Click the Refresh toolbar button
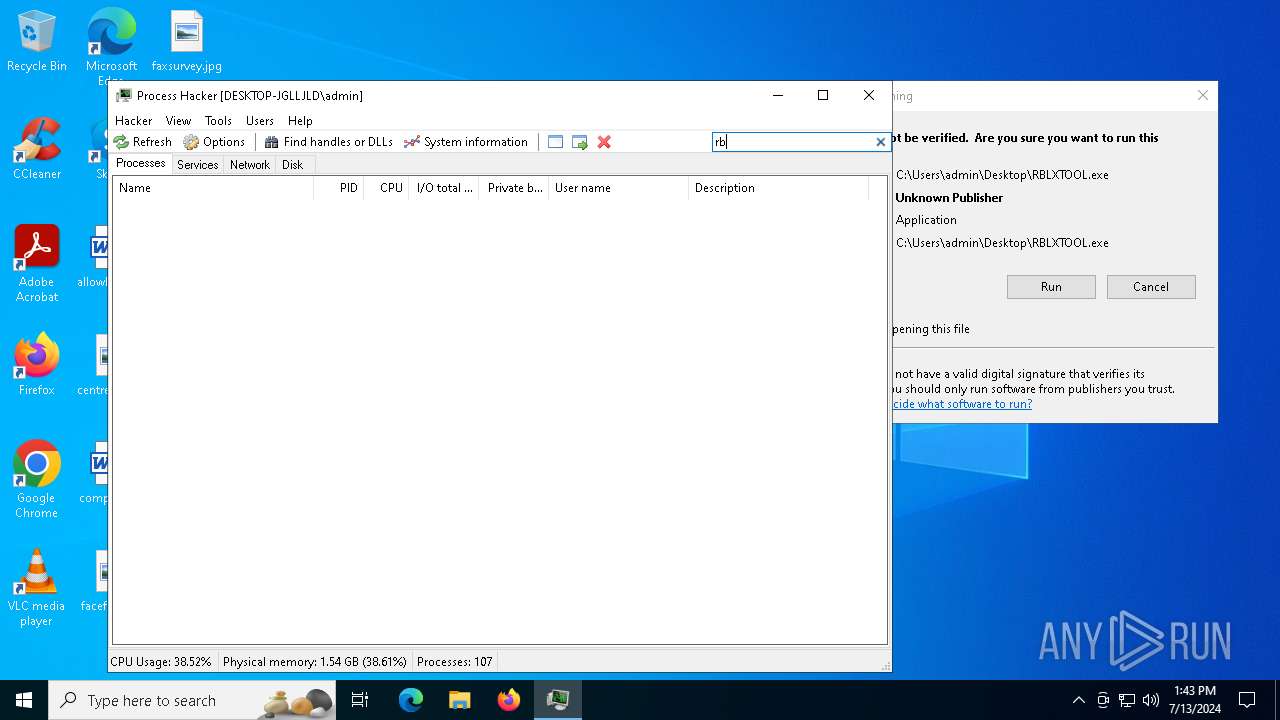Image resolution: width=1280 pixels, height=720 pixels. click(143, 142)
